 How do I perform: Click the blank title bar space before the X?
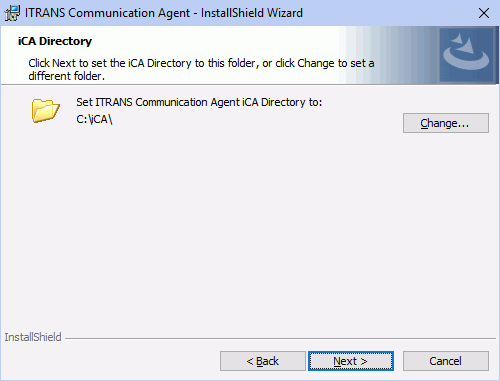(388, 13)
